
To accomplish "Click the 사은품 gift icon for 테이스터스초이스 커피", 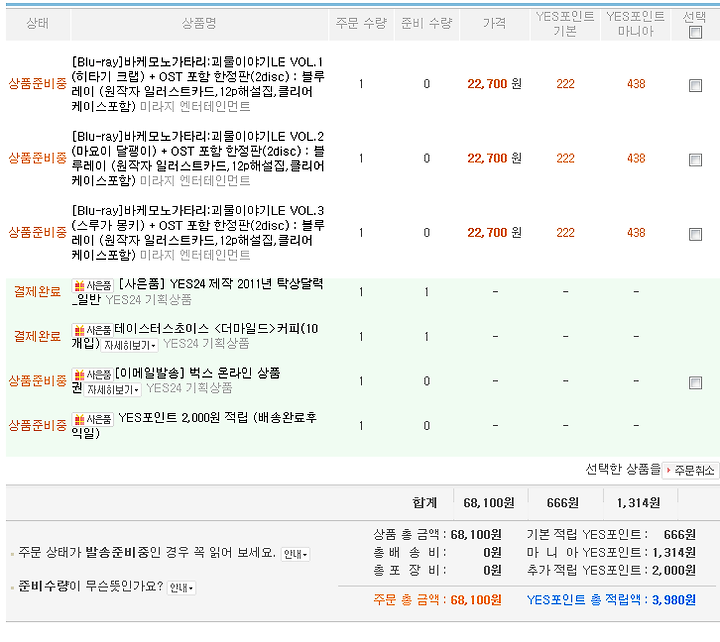I will tap(92, 330).
